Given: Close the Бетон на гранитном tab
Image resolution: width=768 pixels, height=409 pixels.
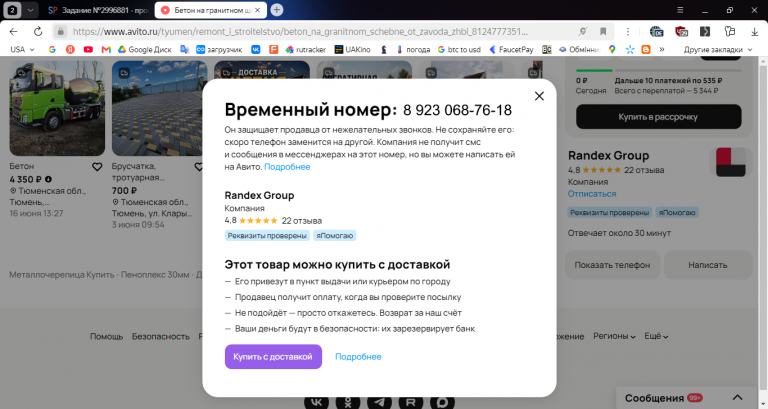Looking at the screenshot, I should 258,10.
